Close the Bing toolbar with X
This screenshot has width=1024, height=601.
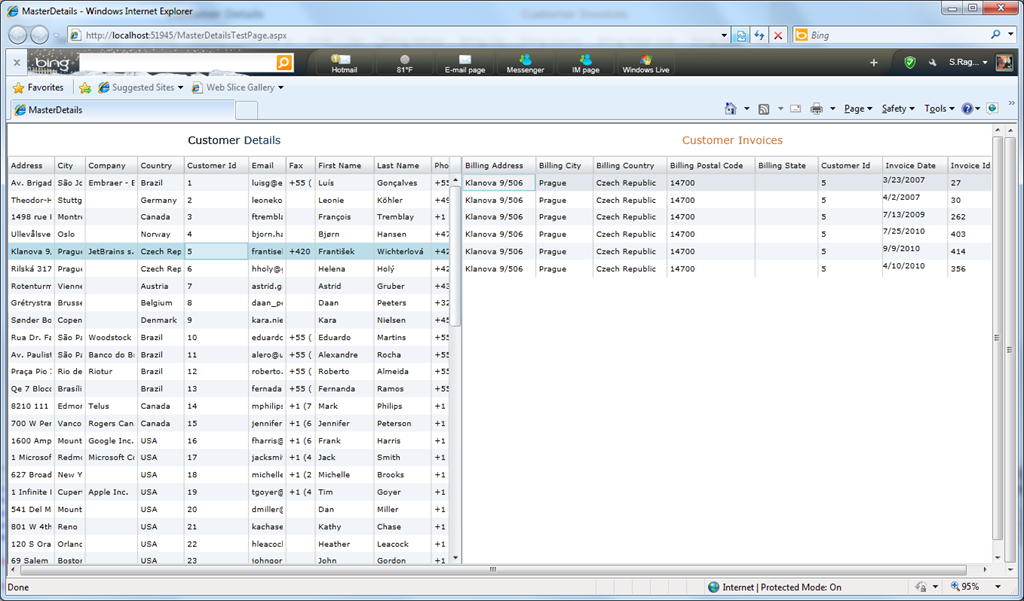17,63
